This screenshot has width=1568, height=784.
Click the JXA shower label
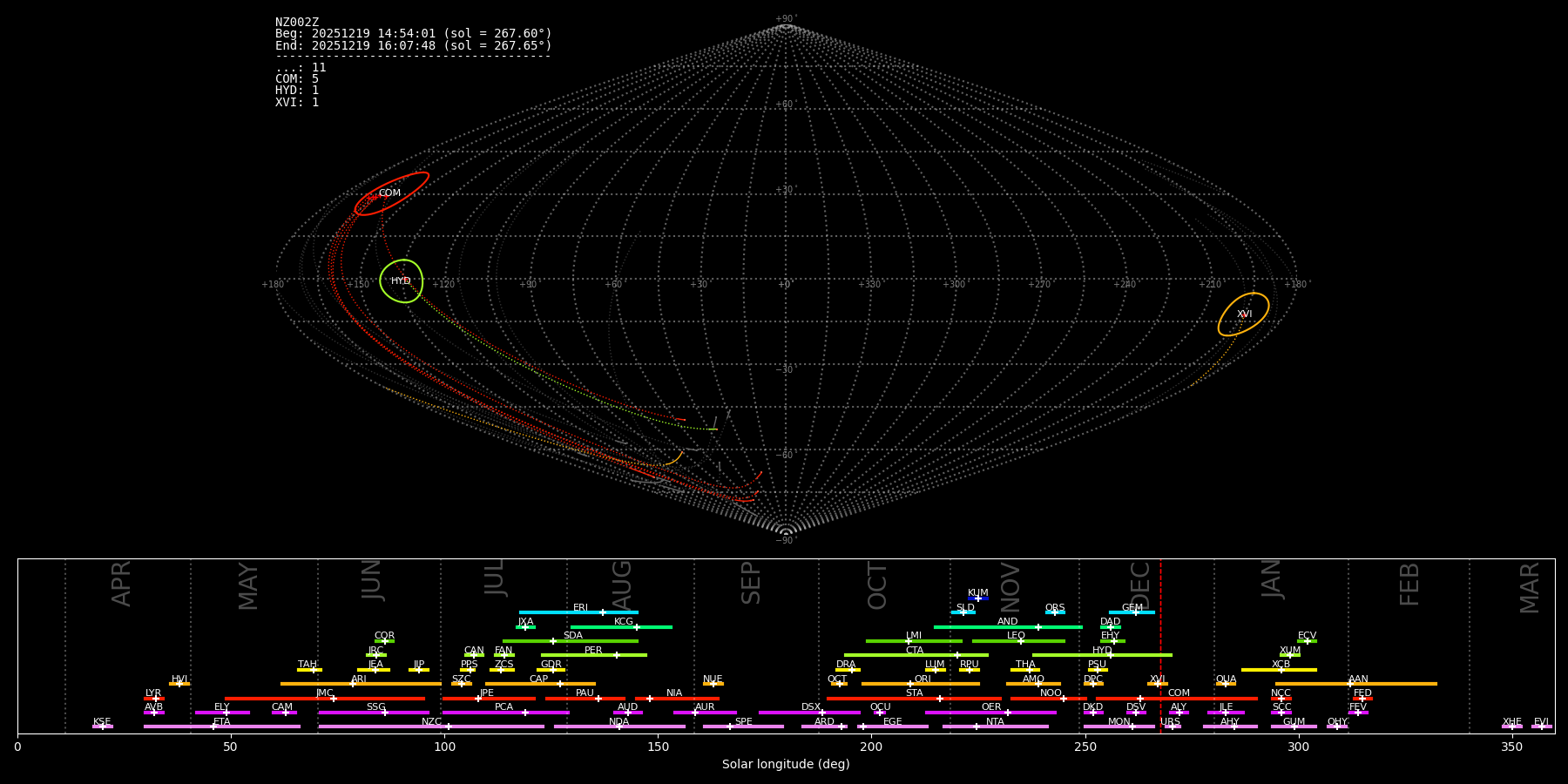coord(525,622)
